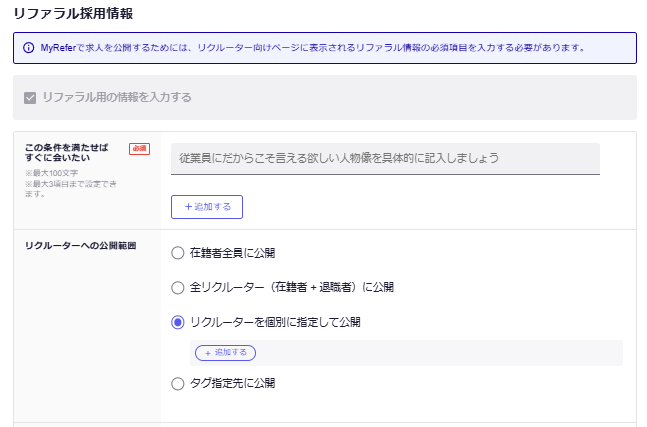This screenshot has height=427, width=647.
Task: Click the ＋追加する button under the input
Action: coord(207,206)
